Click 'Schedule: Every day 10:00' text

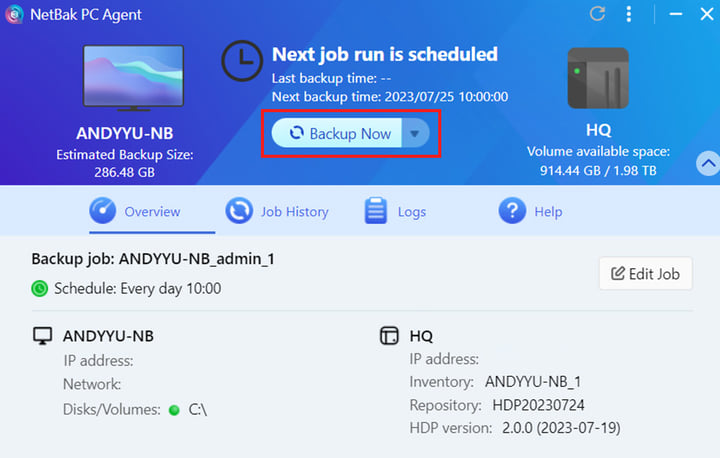click(x=137, y=288)
